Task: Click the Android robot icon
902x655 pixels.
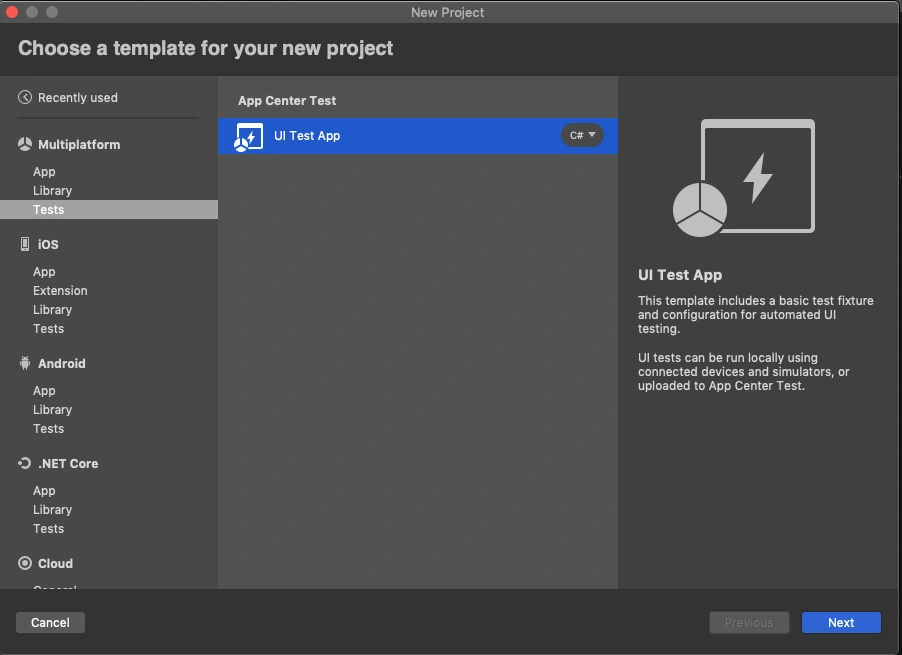Action: (x=25, y=363)
